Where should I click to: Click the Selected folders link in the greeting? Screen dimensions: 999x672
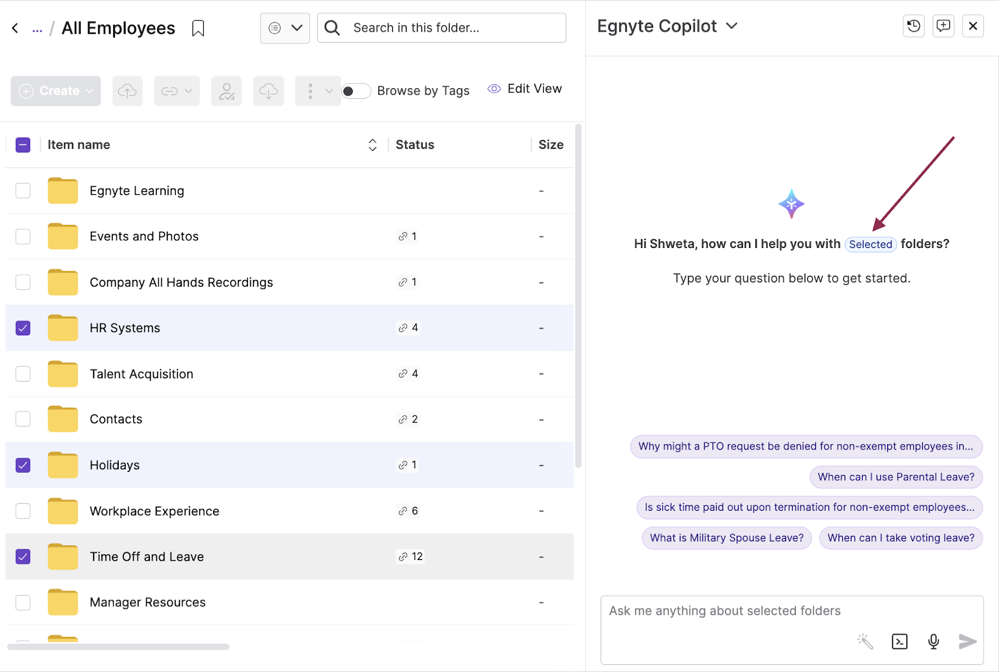point(870,244)
